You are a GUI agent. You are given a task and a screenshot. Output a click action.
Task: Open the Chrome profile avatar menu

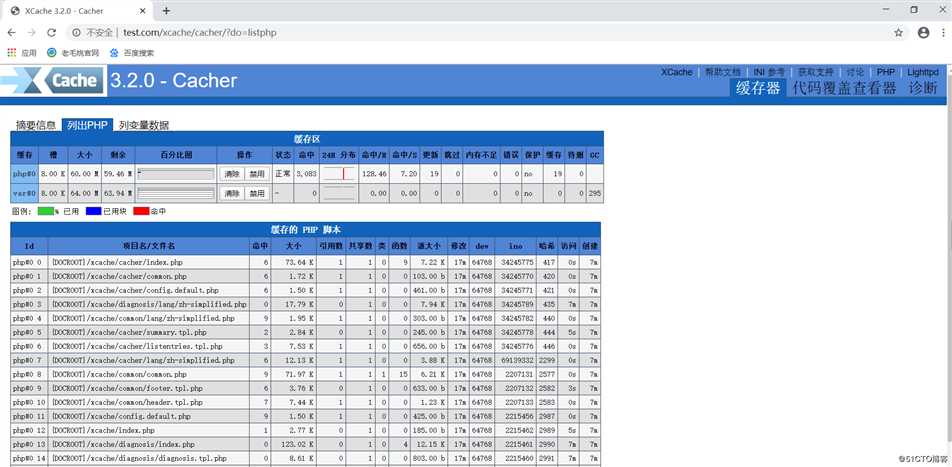923,33
